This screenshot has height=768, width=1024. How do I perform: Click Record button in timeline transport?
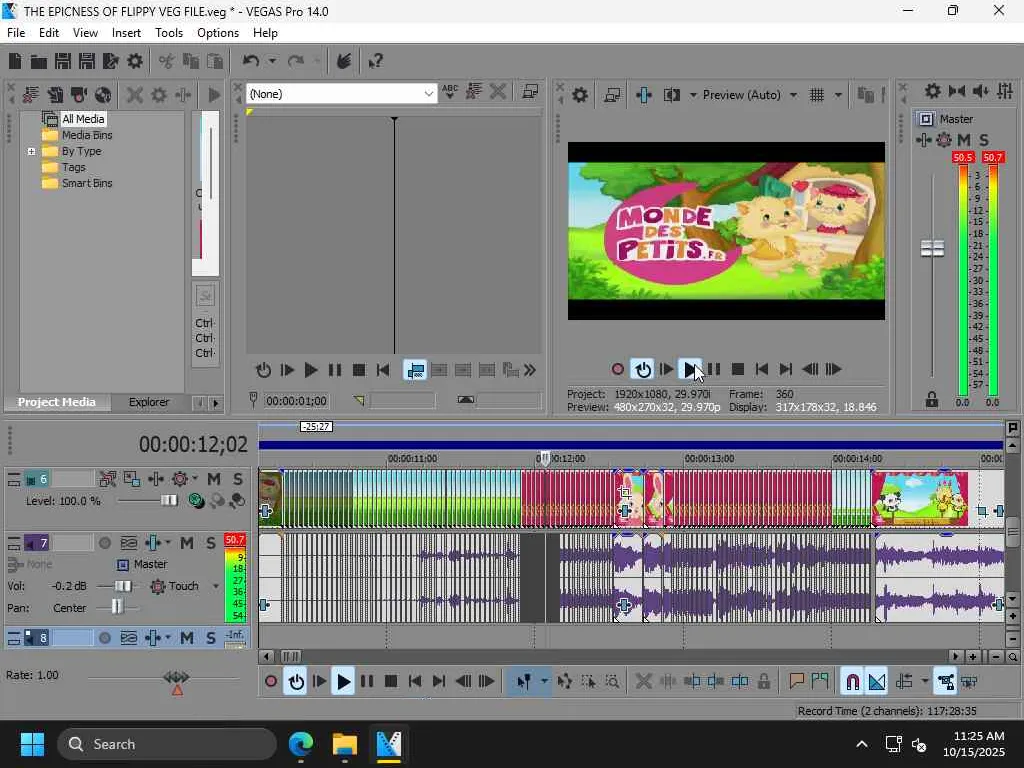(271, 681)
